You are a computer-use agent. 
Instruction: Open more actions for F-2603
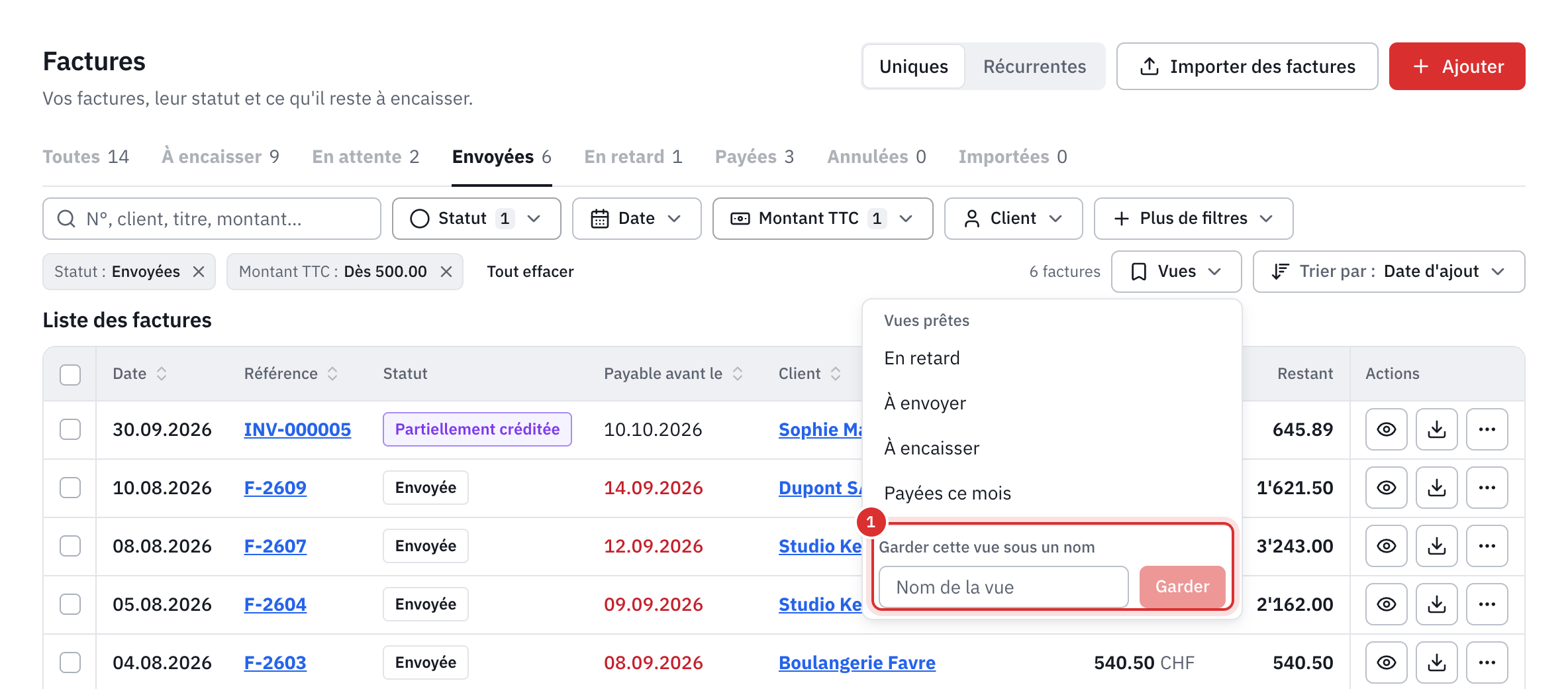click(x=1487, y=662)
